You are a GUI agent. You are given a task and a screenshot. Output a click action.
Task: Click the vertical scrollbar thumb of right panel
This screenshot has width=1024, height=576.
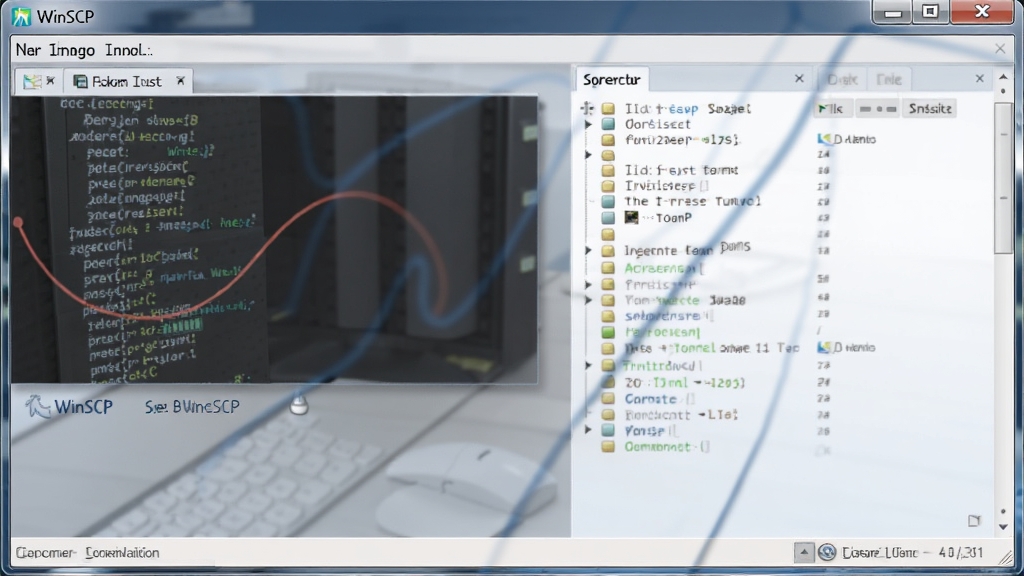pyautogui.click(x=1003, y=178)
